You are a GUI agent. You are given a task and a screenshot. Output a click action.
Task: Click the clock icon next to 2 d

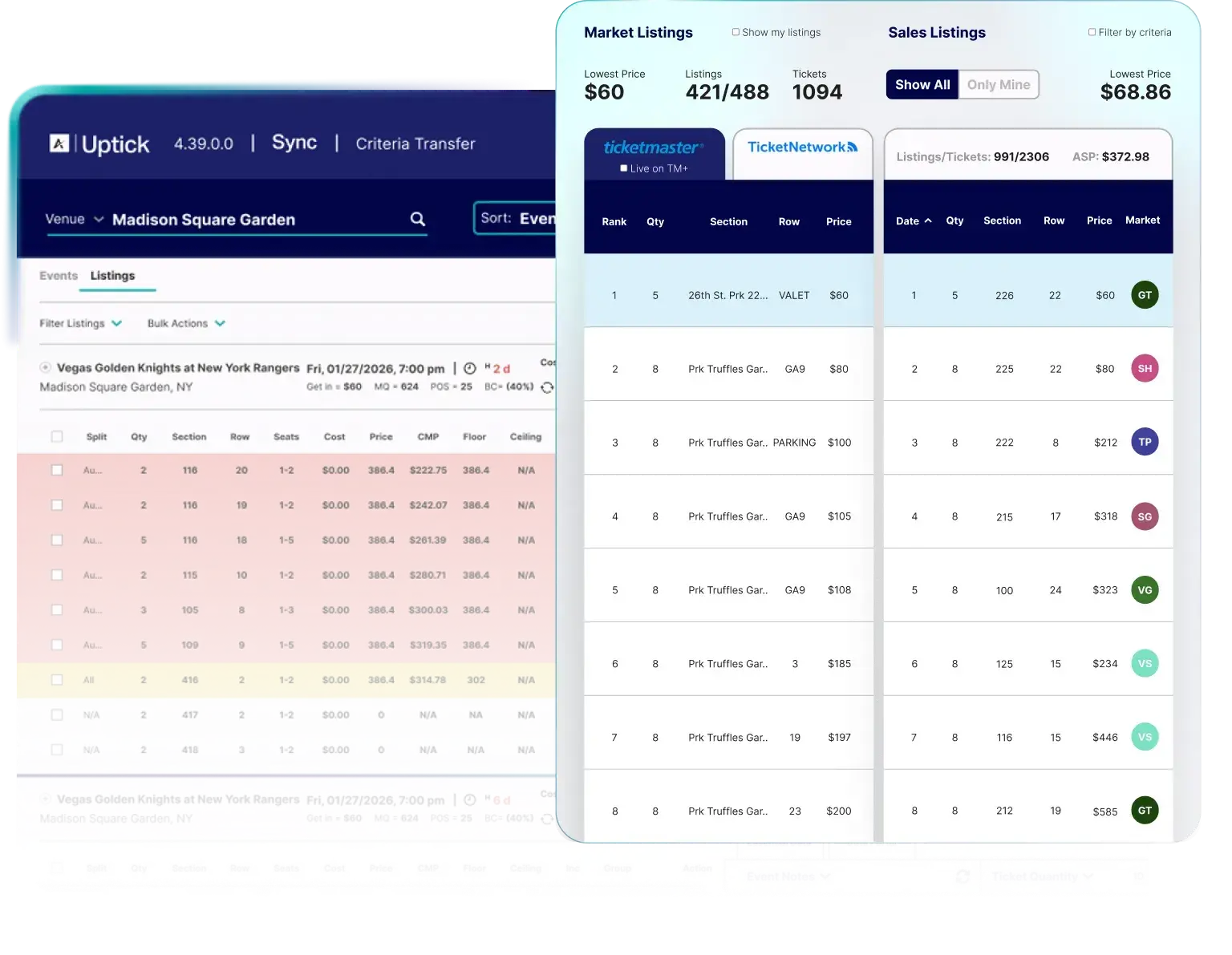(470, 368)
